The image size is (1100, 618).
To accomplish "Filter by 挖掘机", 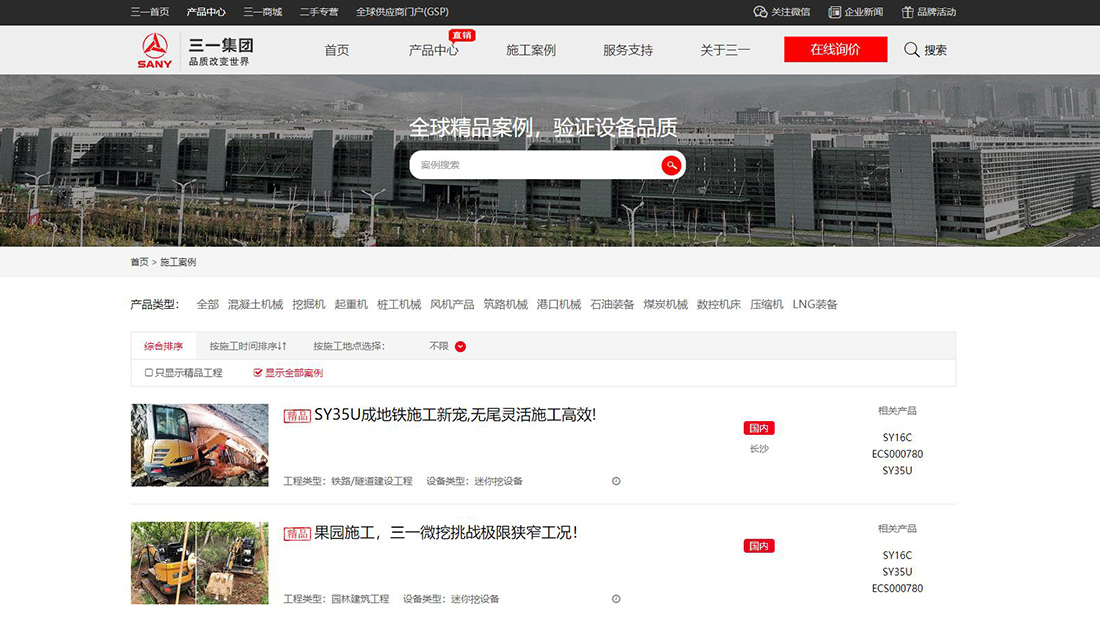I will [309, 304].
